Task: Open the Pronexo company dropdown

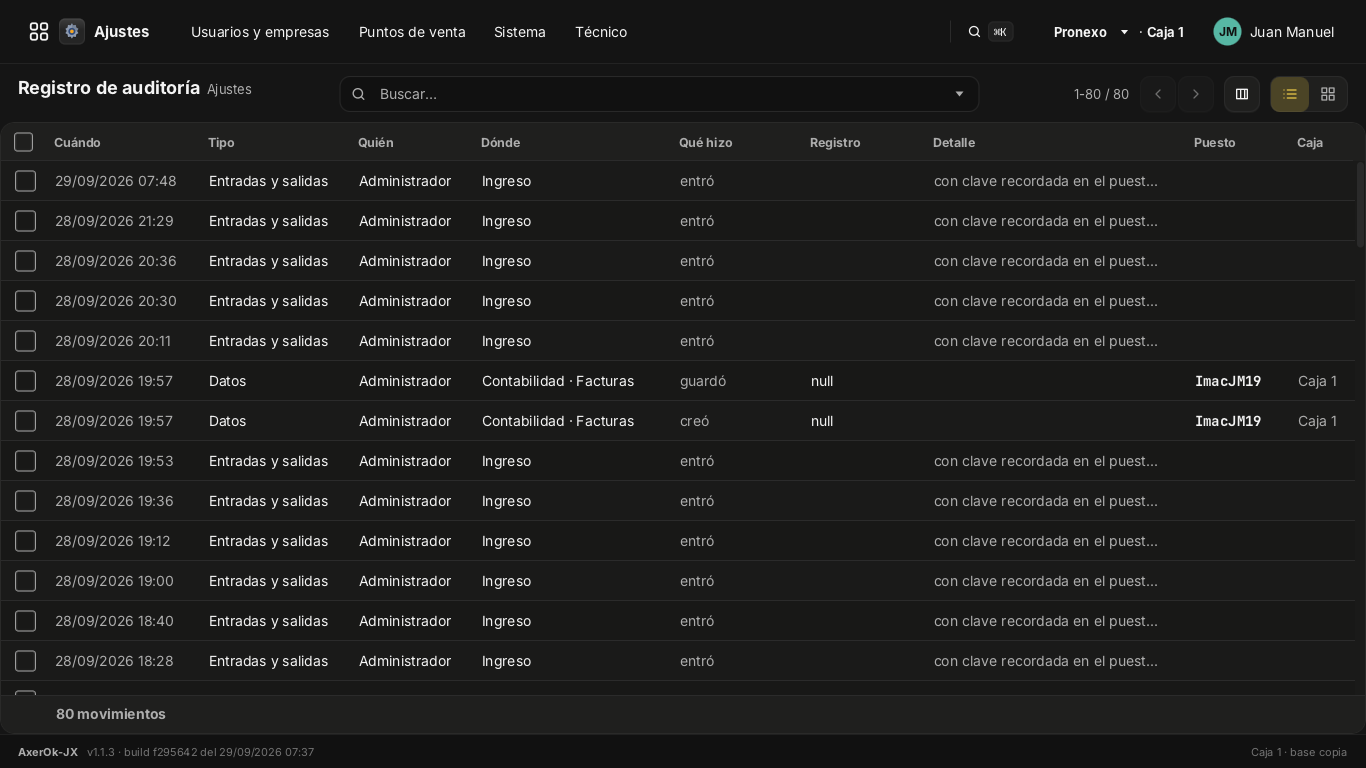Action: pyautogui.click(x=1091, y=32)
